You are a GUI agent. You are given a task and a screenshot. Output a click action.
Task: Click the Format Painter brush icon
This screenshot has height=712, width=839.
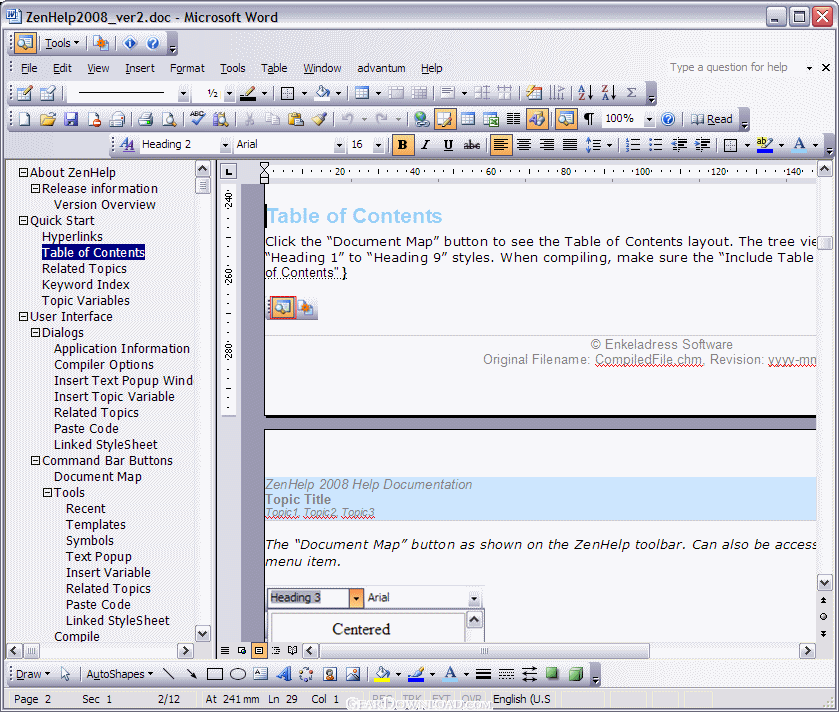tap(319, 119)
